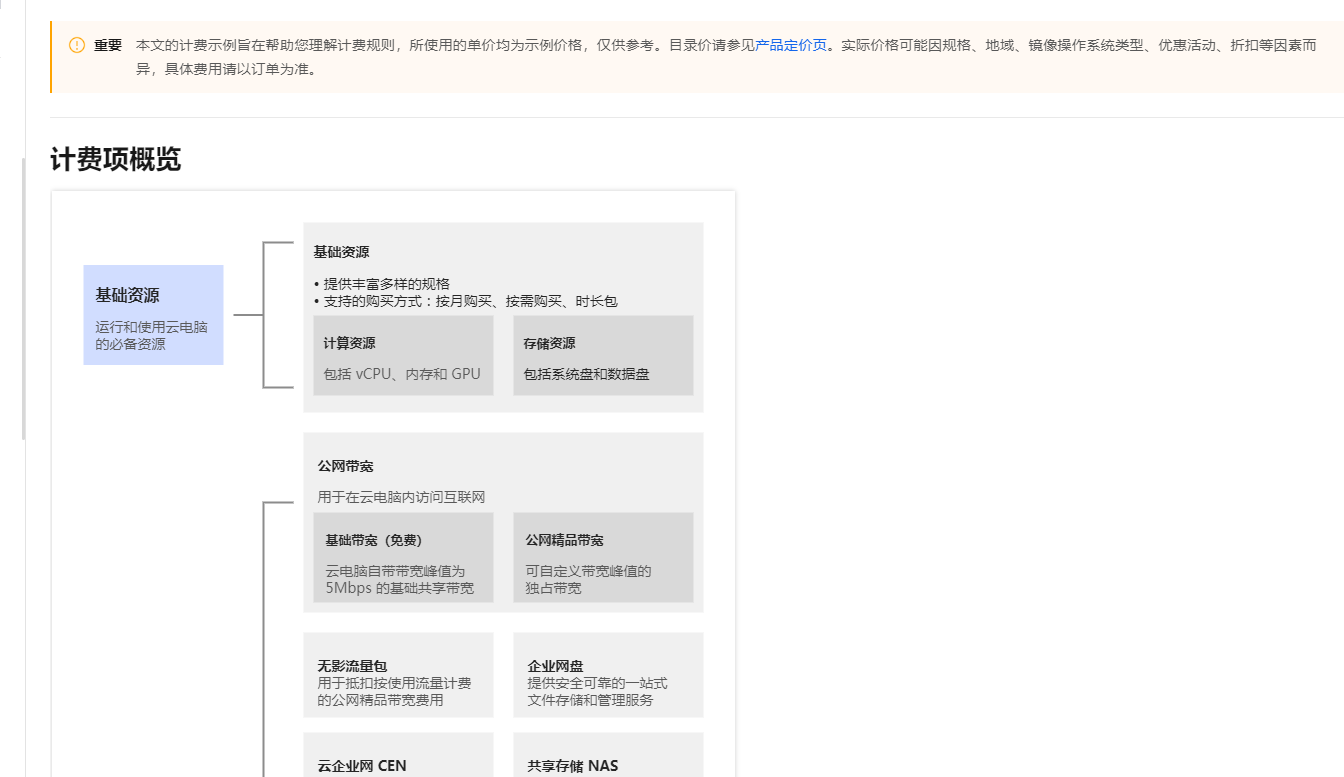1344x777 pixels.
Task: Click text 包括 vCPU、内存和 GPU
Action: [402, 374]
